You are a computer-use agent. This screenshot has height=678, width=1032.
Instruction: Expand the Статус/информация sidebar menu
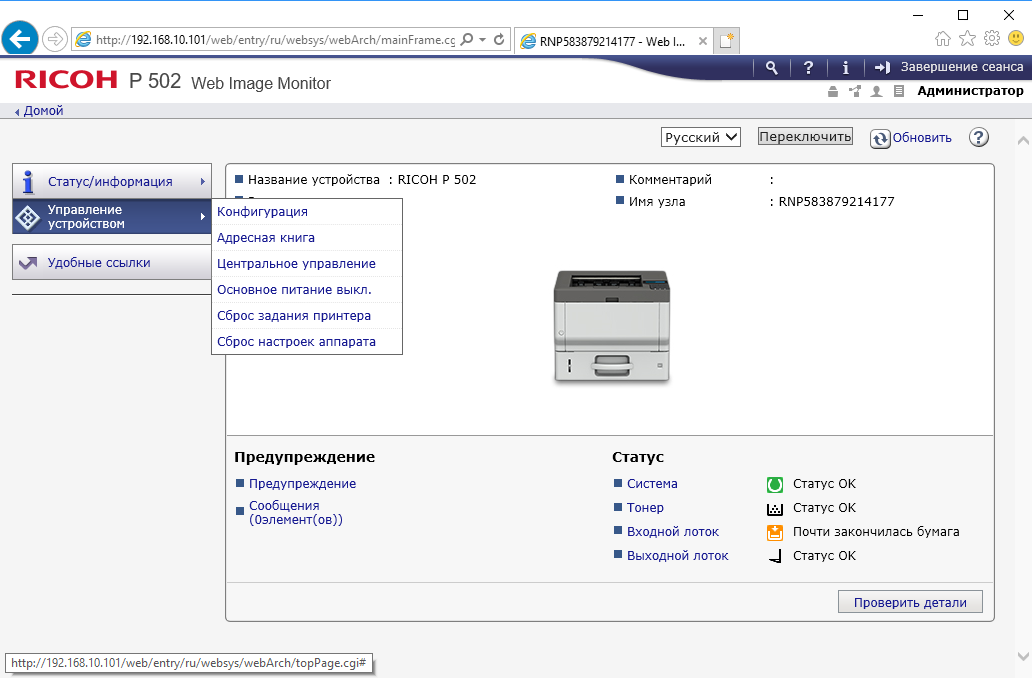(112, 182)
